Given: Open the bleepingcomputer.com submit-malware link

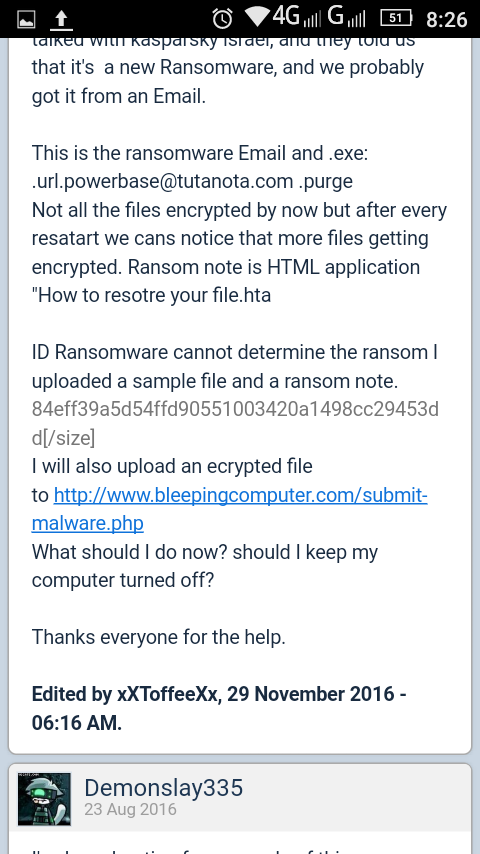Looking at the screenshot, I should [240, 496].
